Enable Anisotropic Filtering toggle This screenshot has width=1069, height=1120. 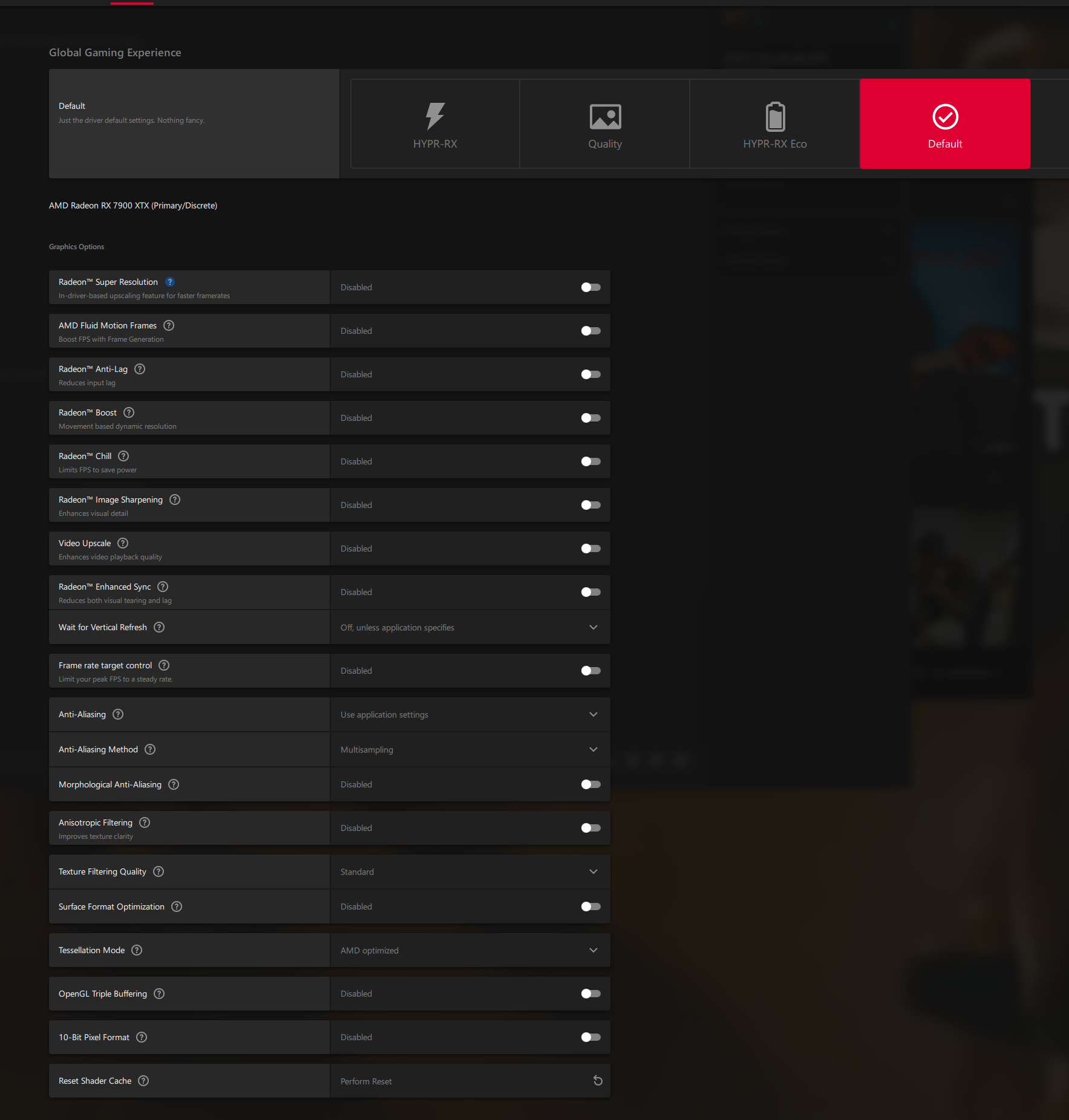click(x=590, y=828)
